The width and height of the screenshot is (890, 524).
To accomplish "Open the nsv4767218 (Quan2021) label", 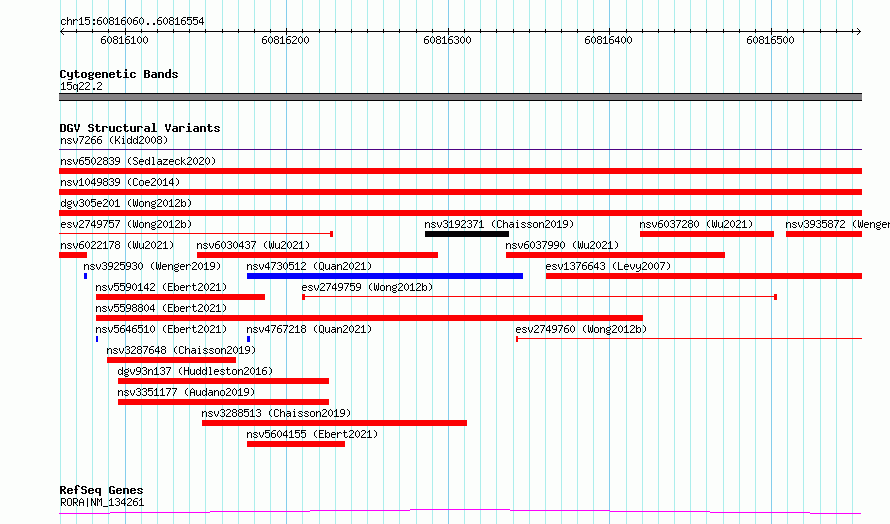I will pyautogui.click(x=309, y=329).
